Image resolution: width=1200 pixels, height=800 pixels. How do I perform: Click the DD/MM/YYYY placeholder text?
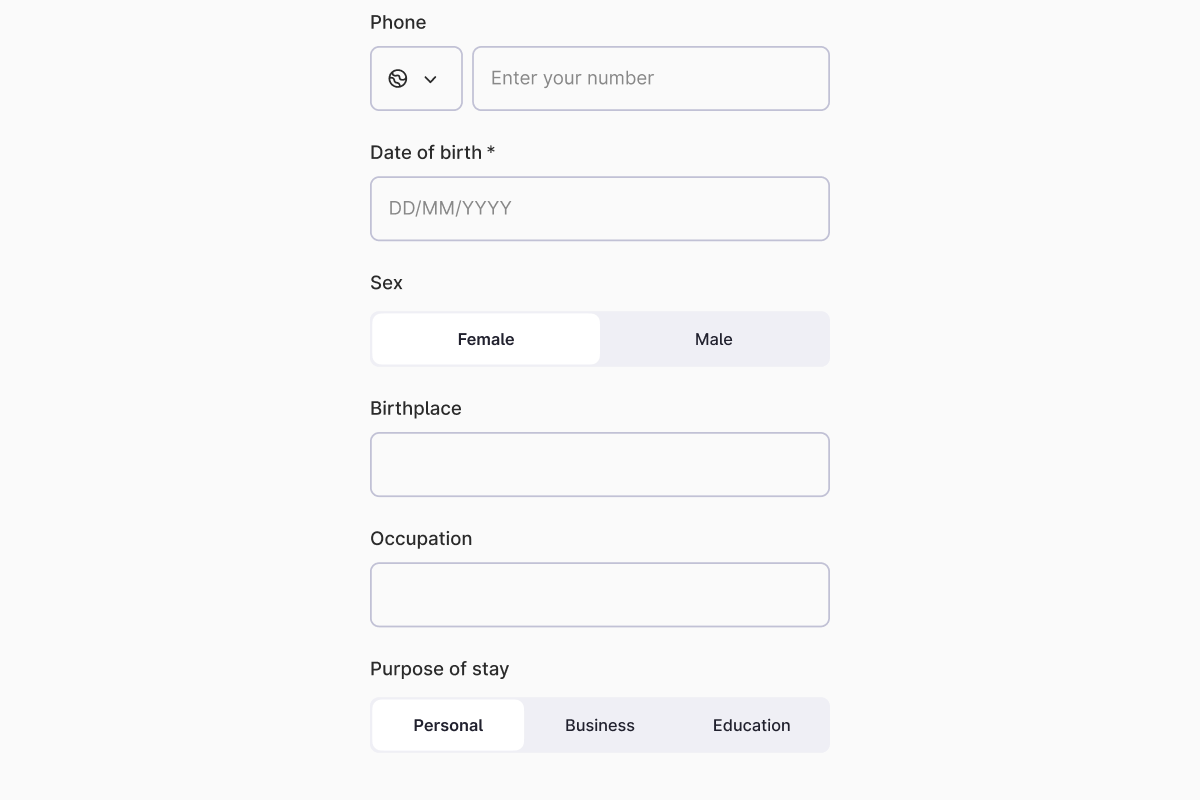click(x=450, y=209)
